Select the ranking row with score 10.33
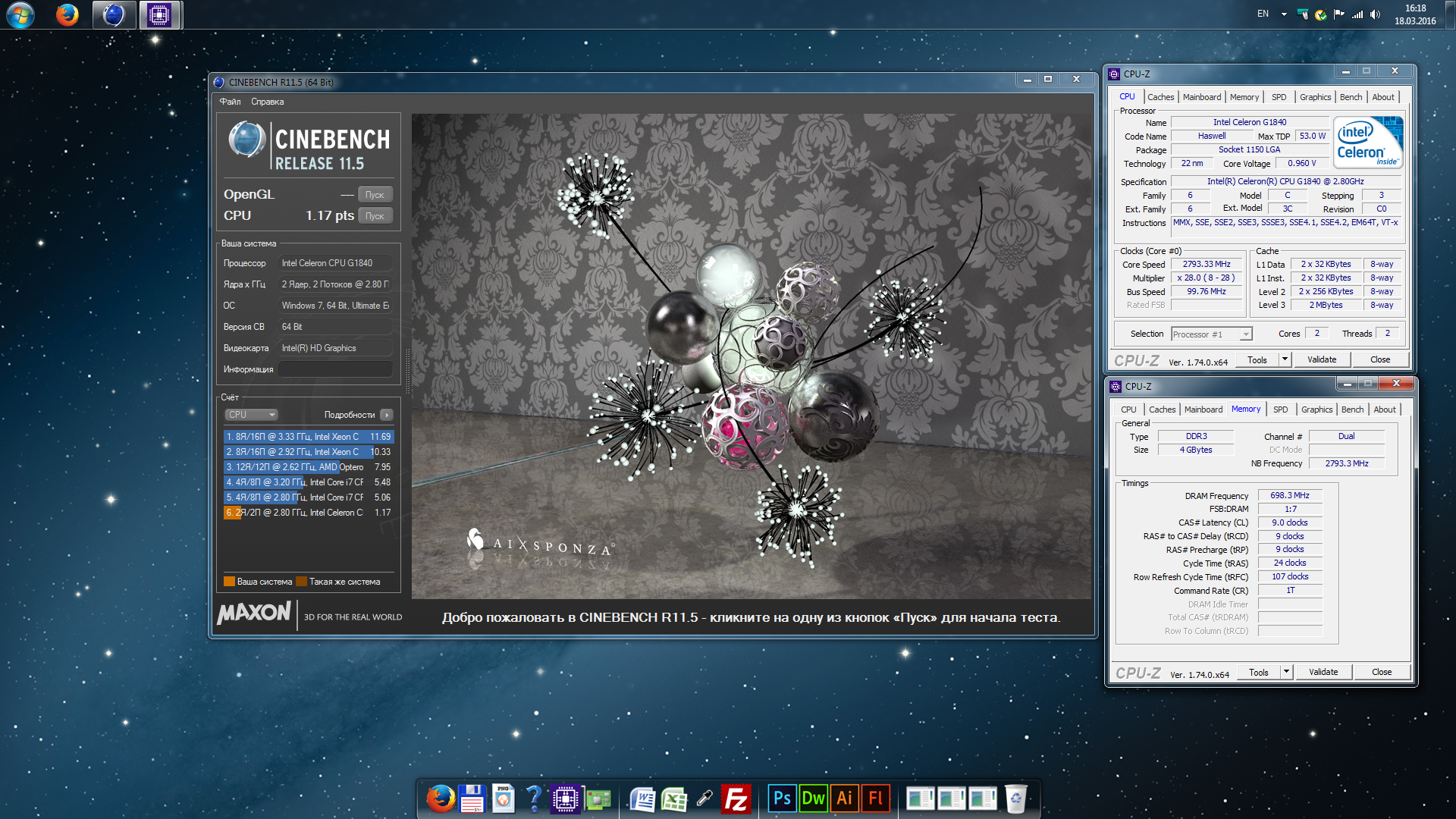1456x819 pixels. (x=308, y=452)
